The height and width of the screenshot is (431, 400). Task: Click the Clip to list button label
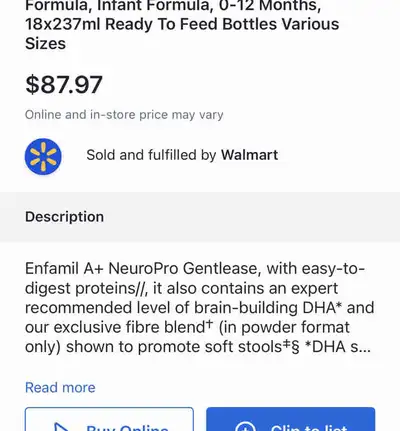(309, 428)
